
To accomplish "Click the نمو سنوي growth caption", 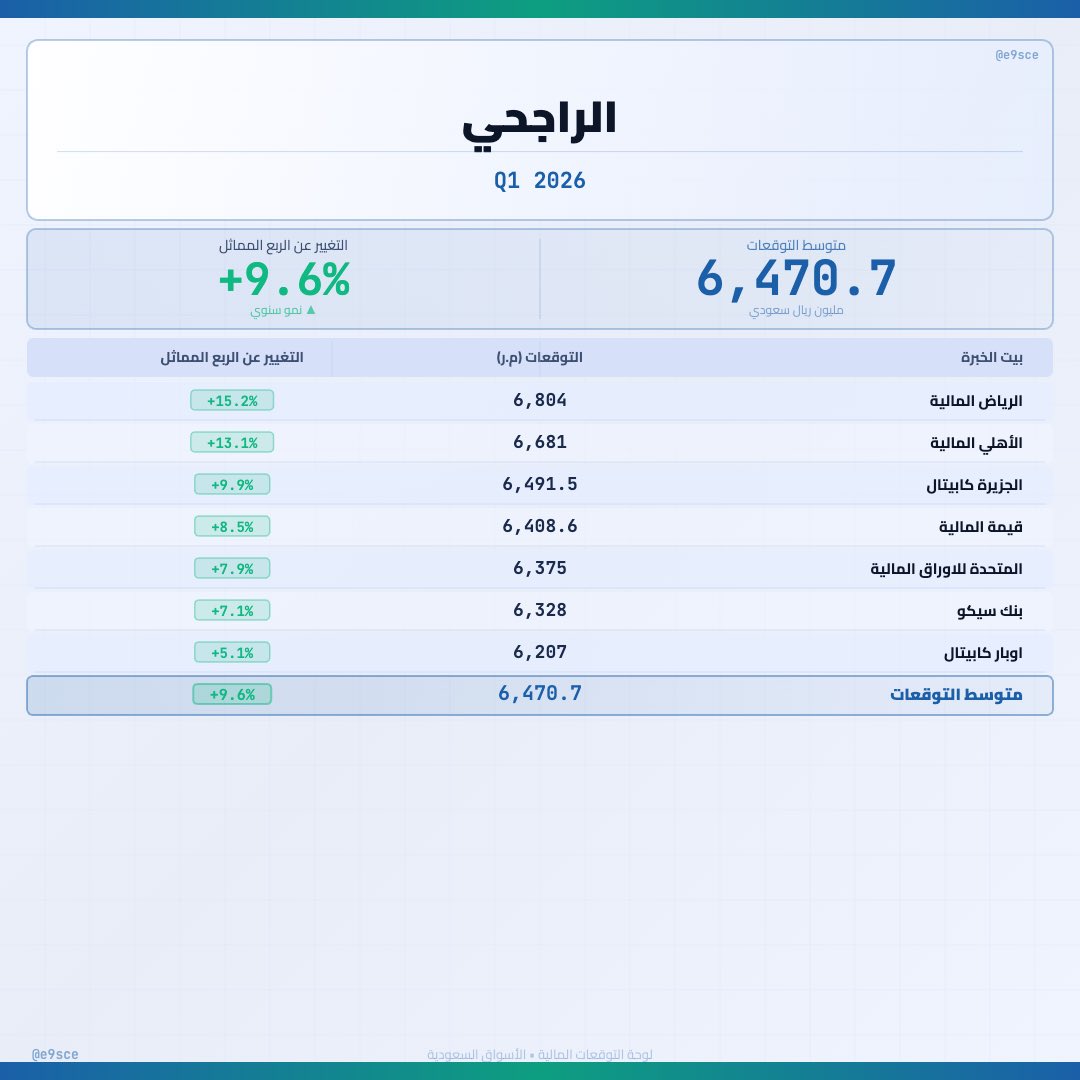I will 276,311.
